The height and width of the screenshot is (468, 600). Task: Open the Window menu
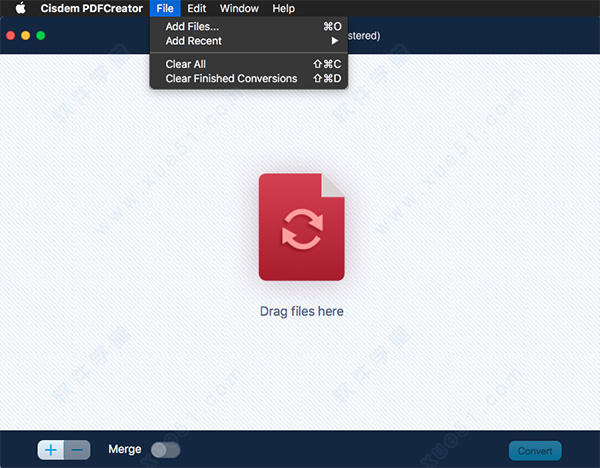[x=239, y=8]
